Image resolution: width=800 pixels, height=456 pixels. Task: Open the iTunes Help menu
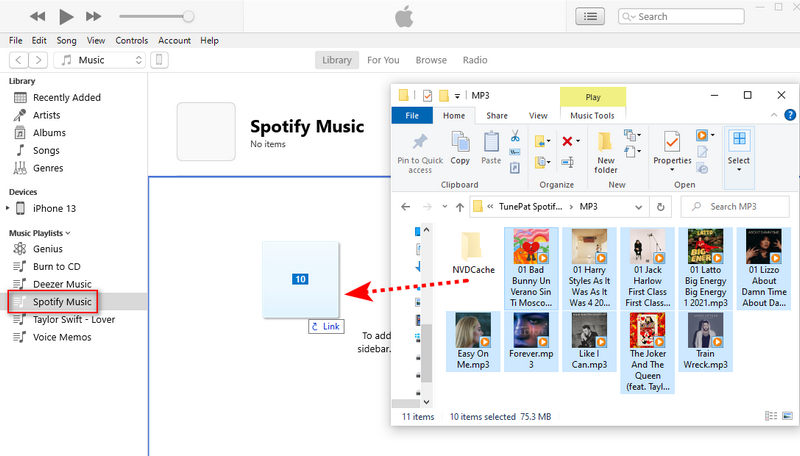pos(209,40)
